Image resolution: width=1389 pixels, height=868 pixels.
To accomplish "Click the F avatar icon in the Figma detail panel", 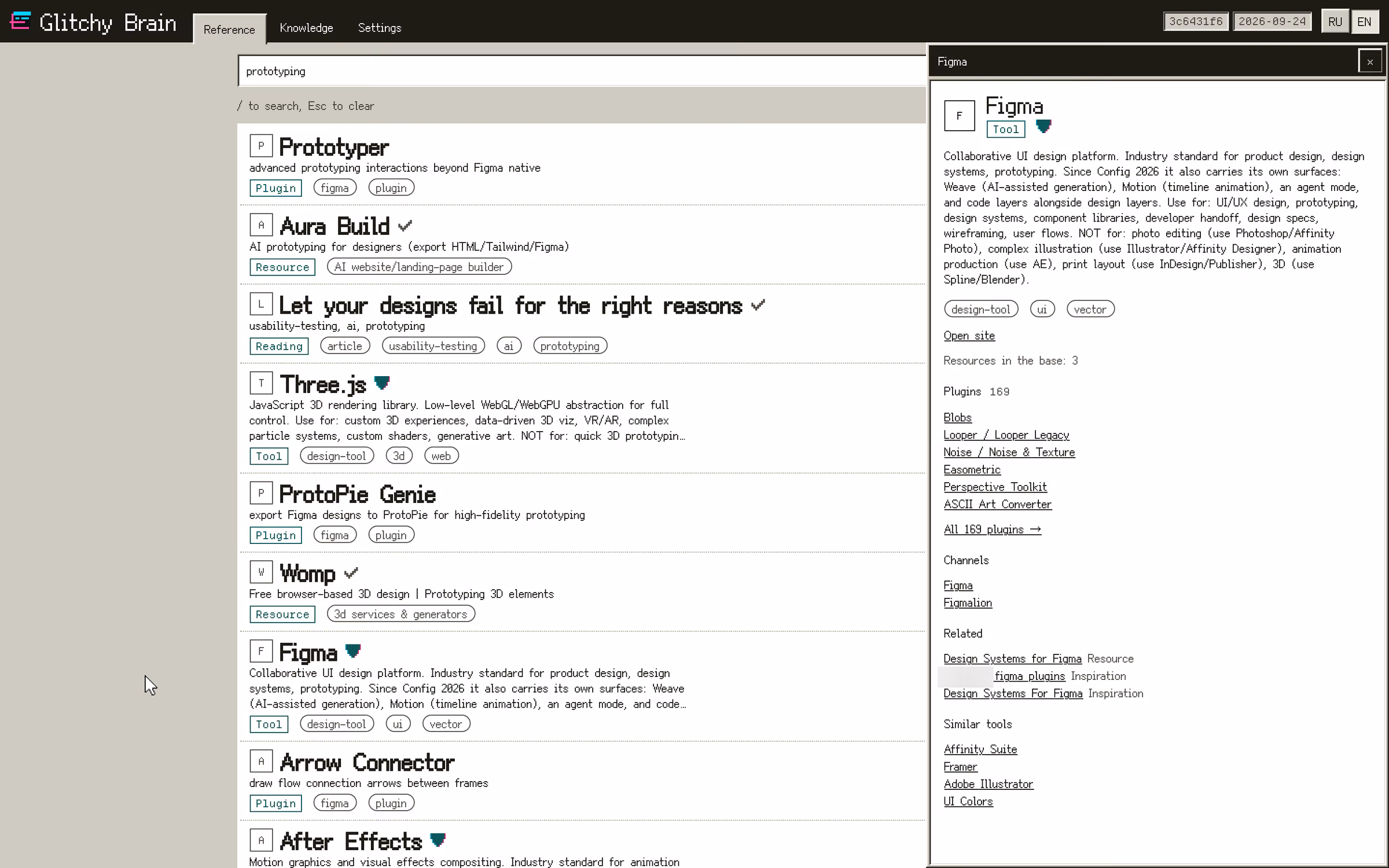I will coord(959,116).
